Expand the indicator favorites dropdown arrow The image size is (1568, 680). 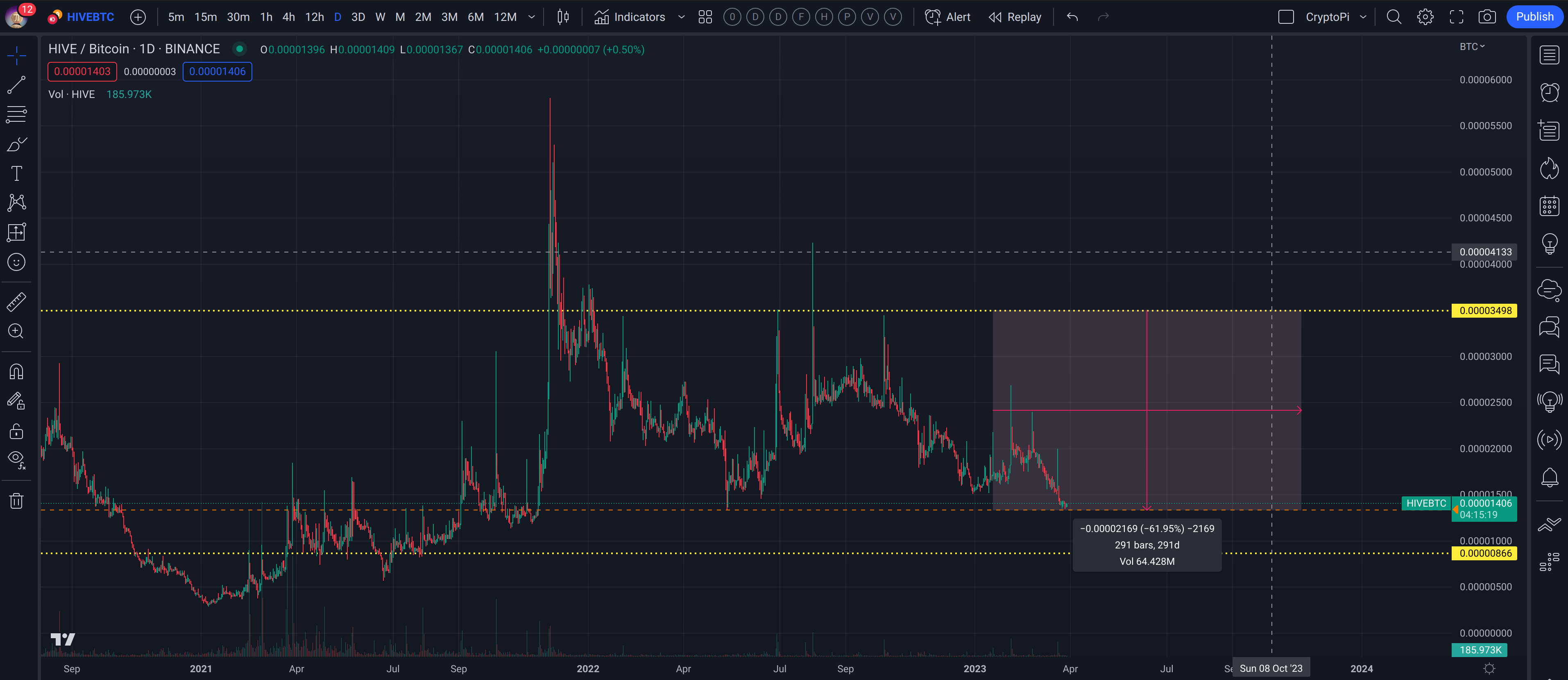click(x=681, y=17)
